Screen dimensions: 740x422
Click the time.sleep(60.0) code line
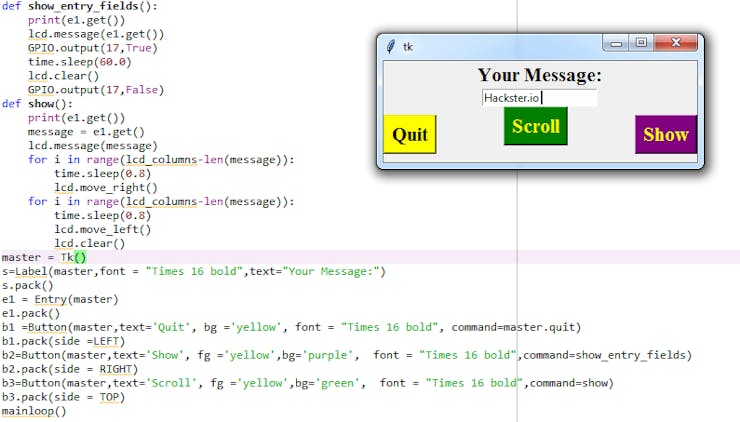point(79,62)
